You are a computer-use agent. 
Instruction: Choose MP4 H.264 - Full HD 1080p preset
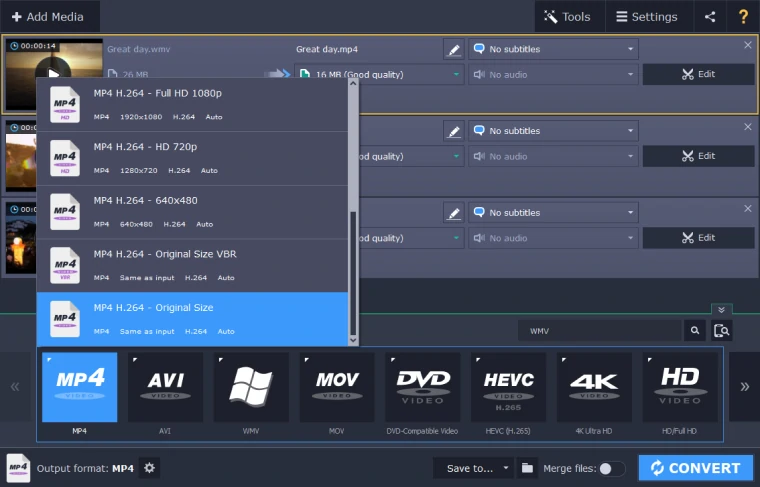click(192, 105)
